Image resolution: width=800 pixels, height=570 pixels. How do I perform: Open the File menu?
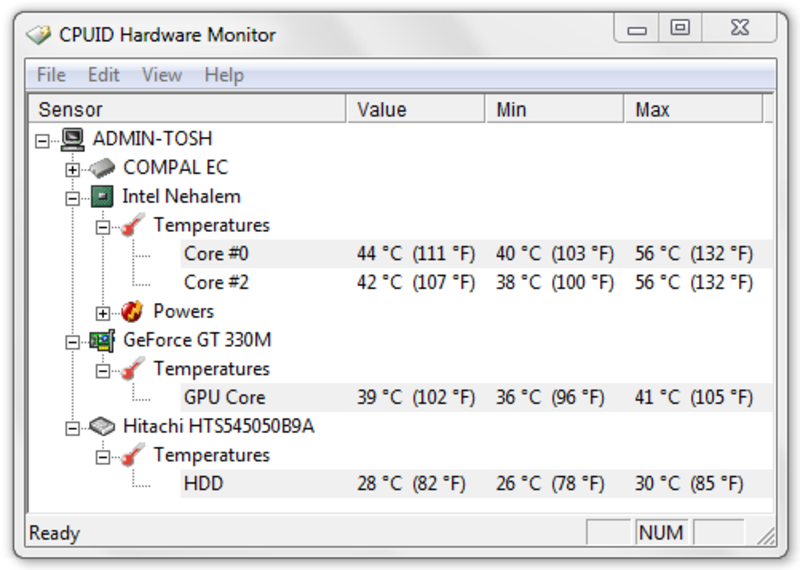click(x=51, y=75)
